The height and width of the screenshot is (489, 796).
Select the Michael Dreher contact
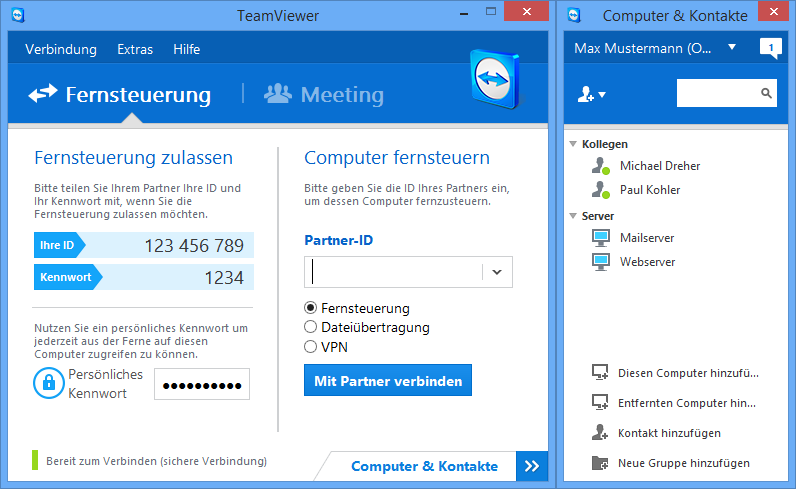point(660,166)
